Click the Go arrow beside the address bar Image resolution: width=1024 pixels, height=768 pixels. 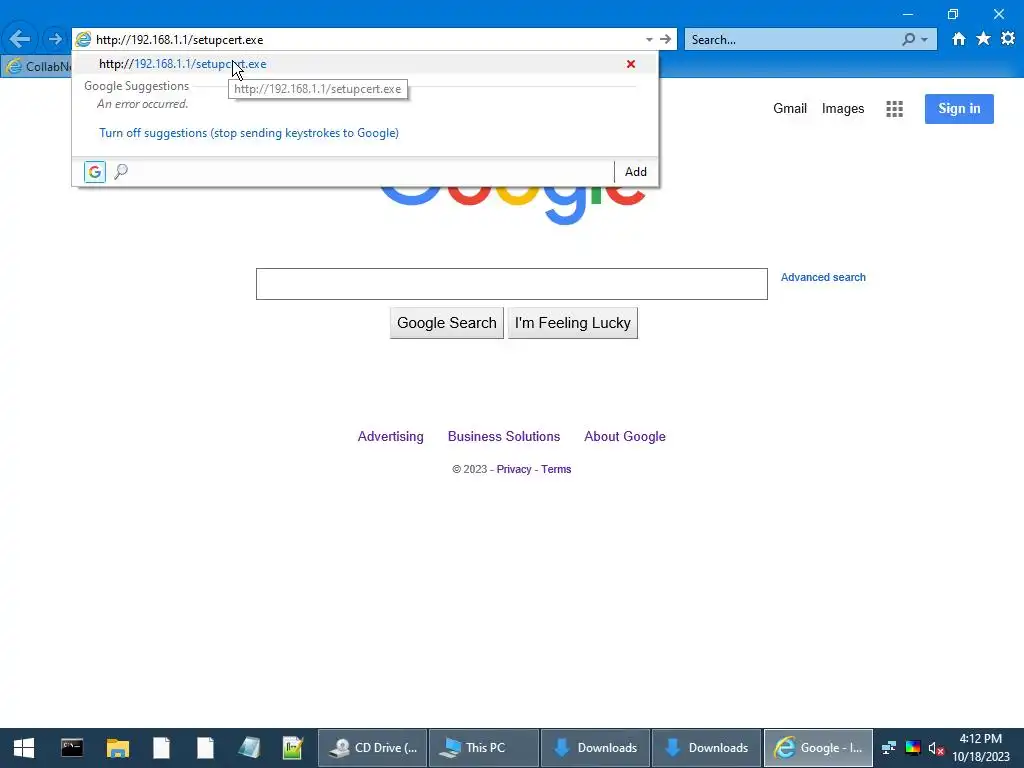[x=665, y=39]
